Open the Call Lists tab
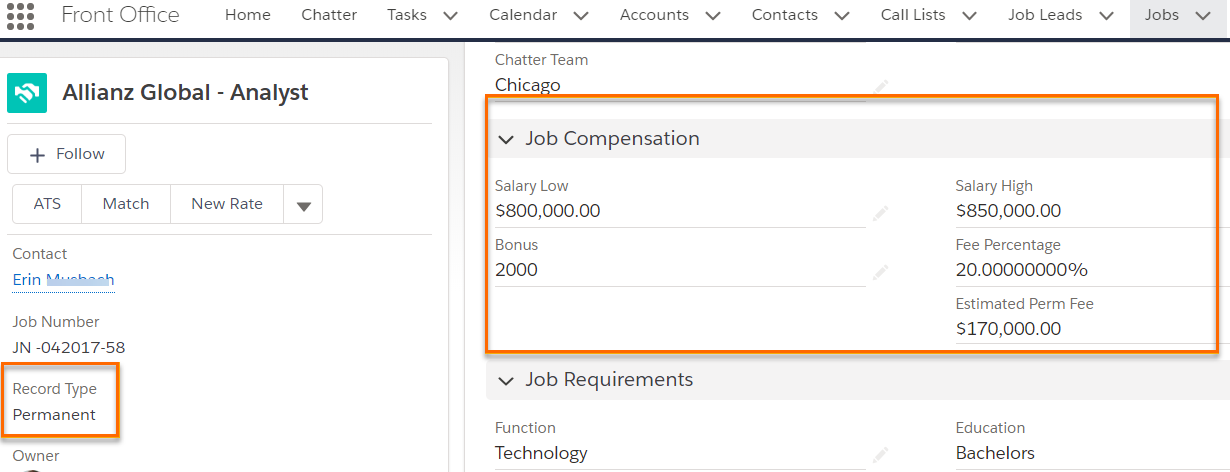Viewport: 1230px width, 472px height. click(913, 15)
